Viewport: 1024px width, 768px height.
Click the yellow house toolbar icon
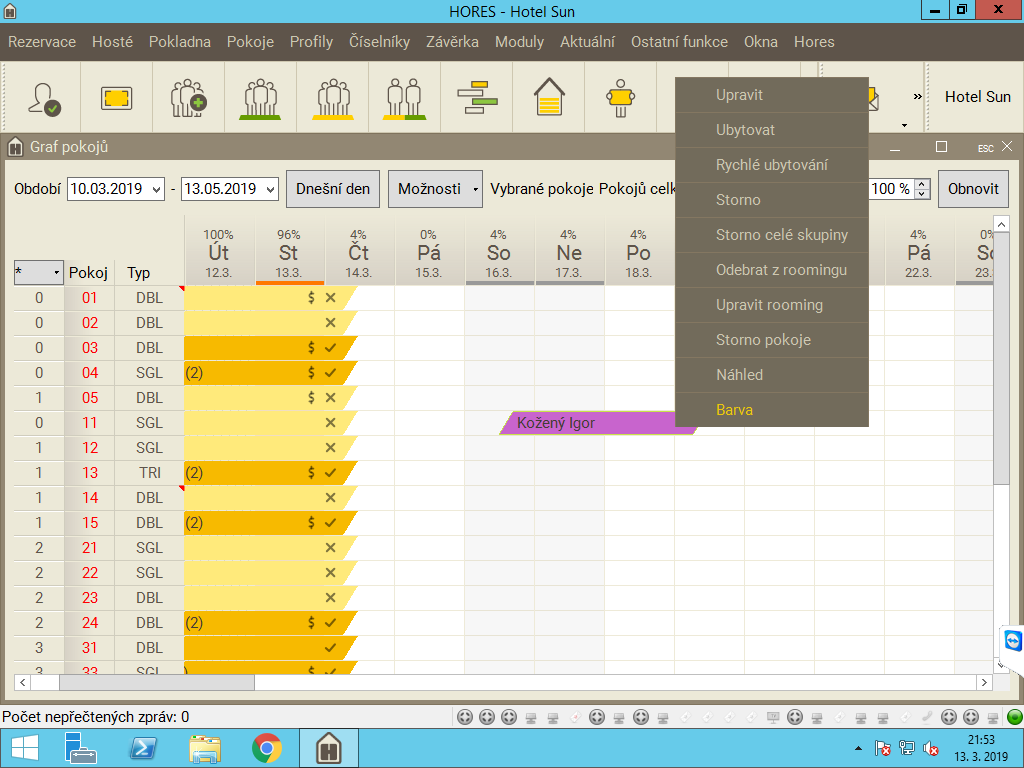(549, 97)
